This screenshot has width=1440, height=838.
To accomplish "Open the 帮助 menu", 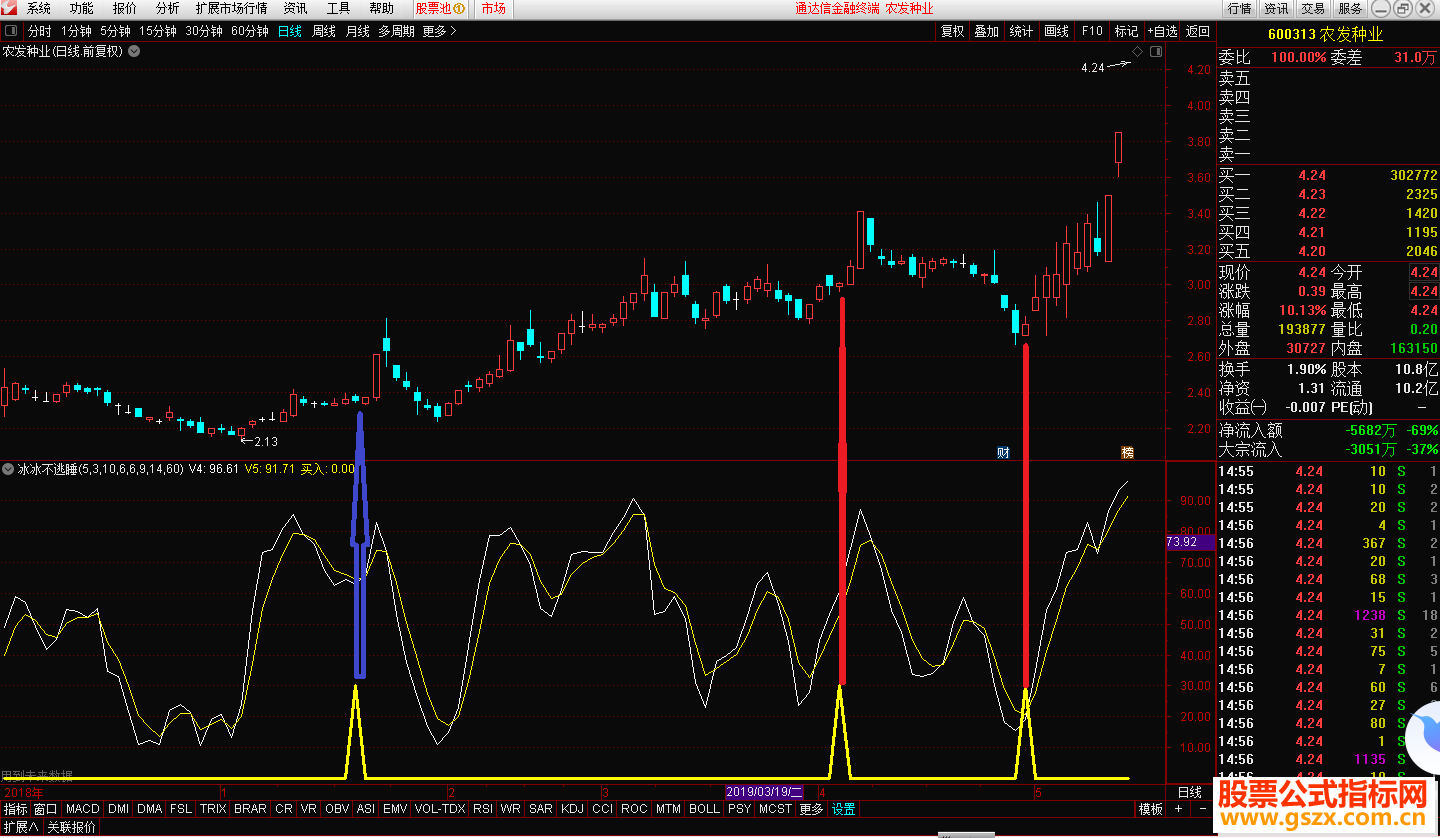I will pos(382,8).
